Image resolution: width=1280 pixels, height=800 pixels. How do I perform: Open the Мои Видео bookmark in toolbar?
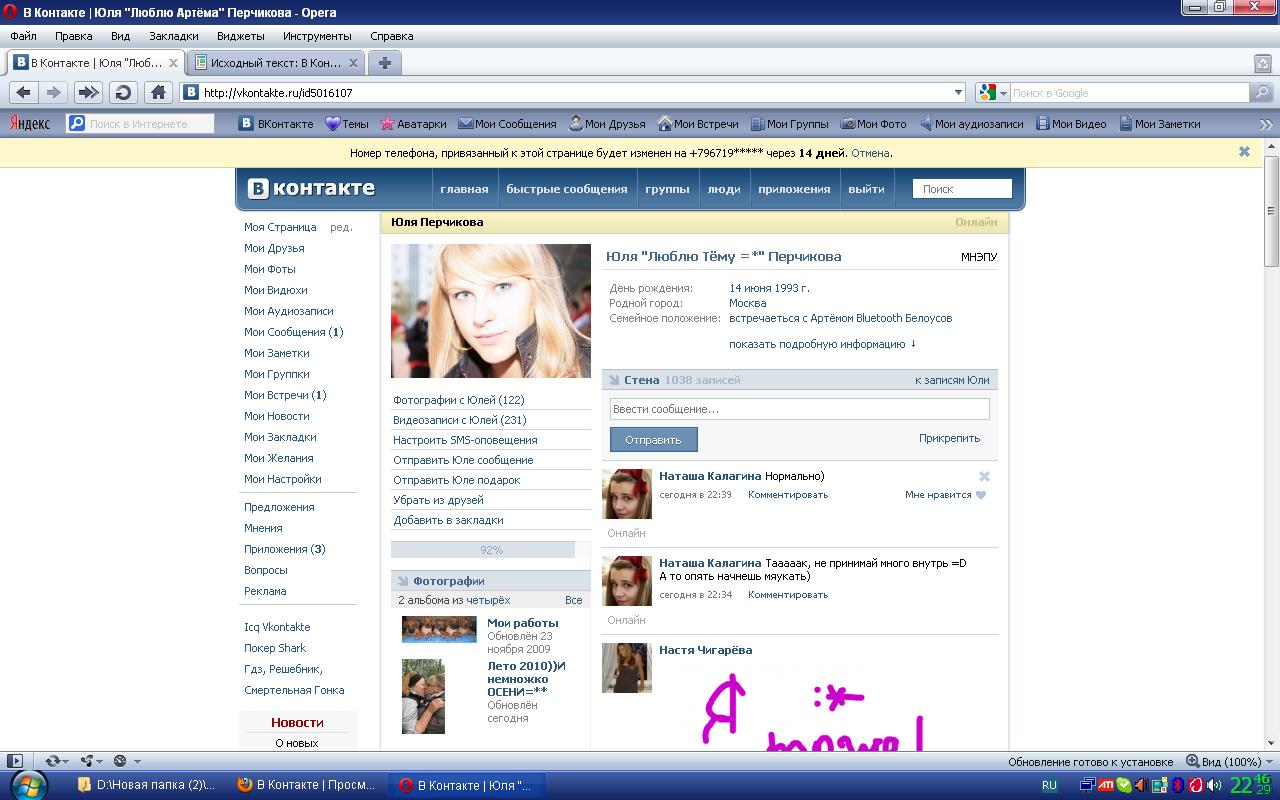1071,124
